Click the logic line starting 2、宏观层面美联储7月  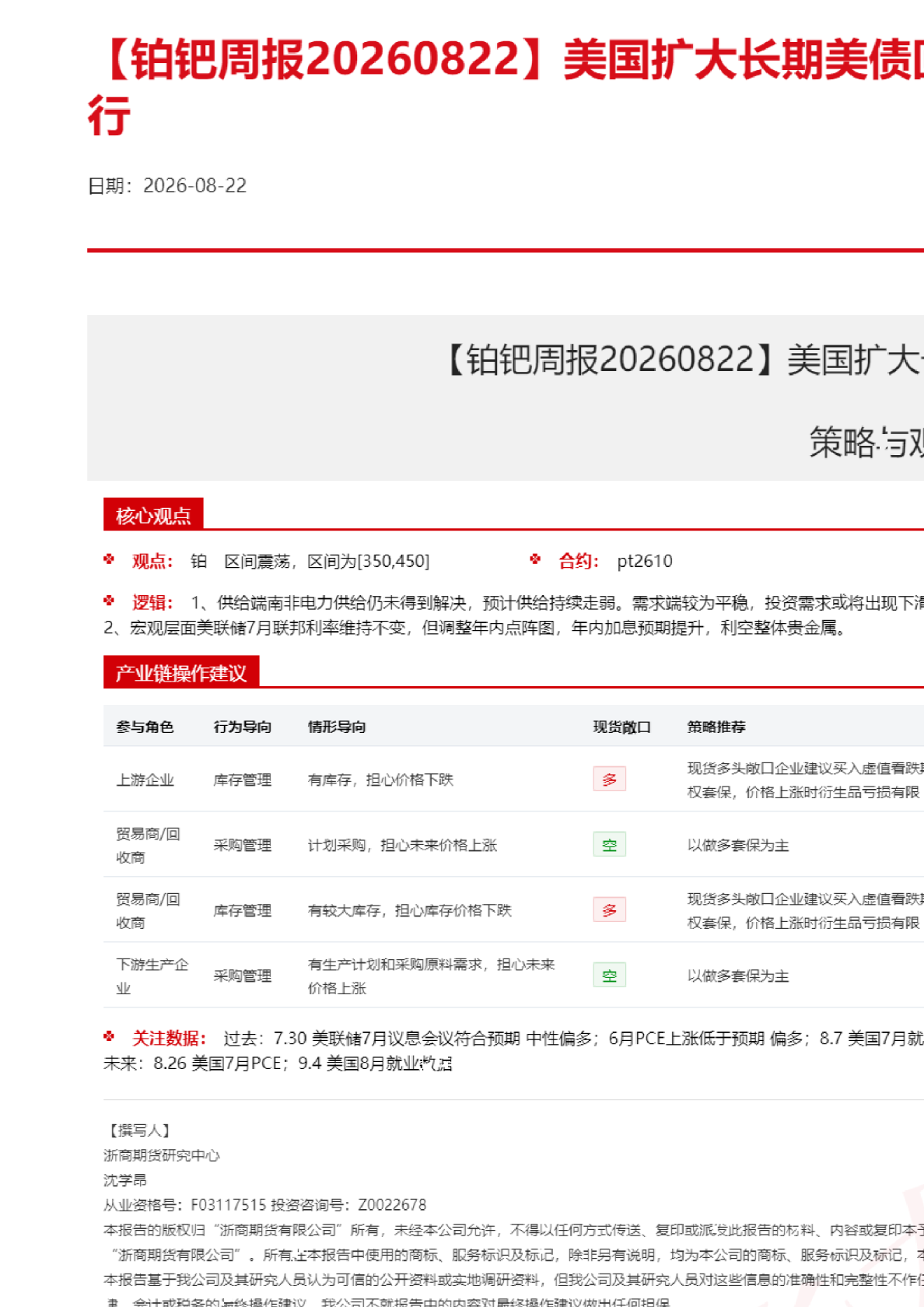pos(475,628)
